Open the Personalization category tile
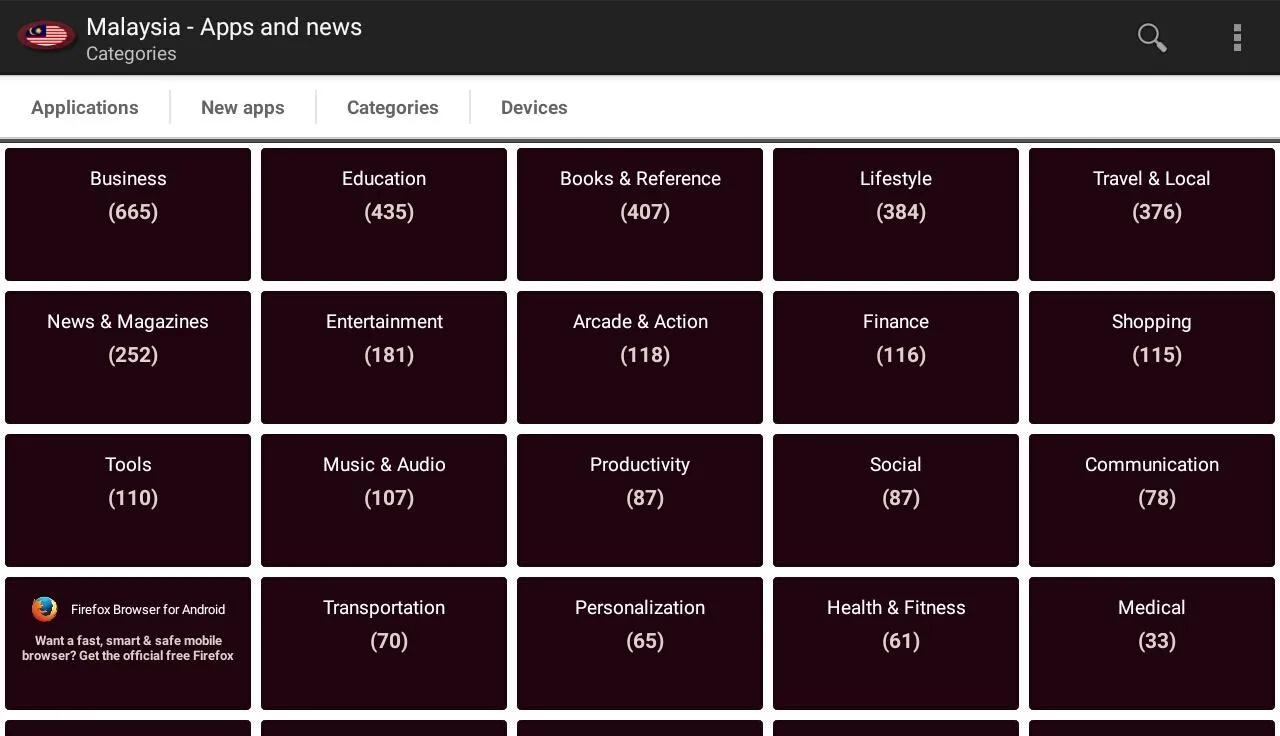Screen dimensions: 1280x736 640,643
